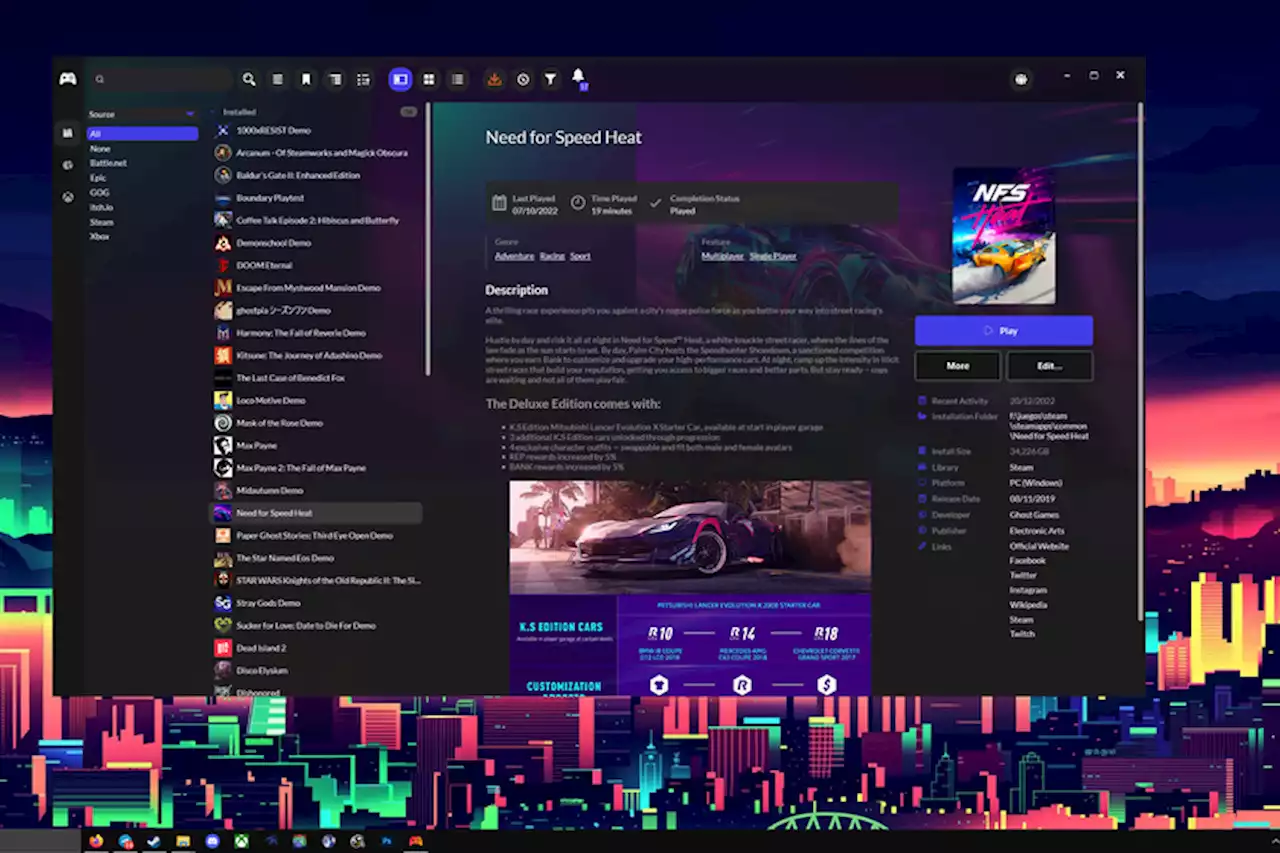Click the game list vertical scrollbar
This screenshot has width=1280, height=853.
[x=428, y=240]
